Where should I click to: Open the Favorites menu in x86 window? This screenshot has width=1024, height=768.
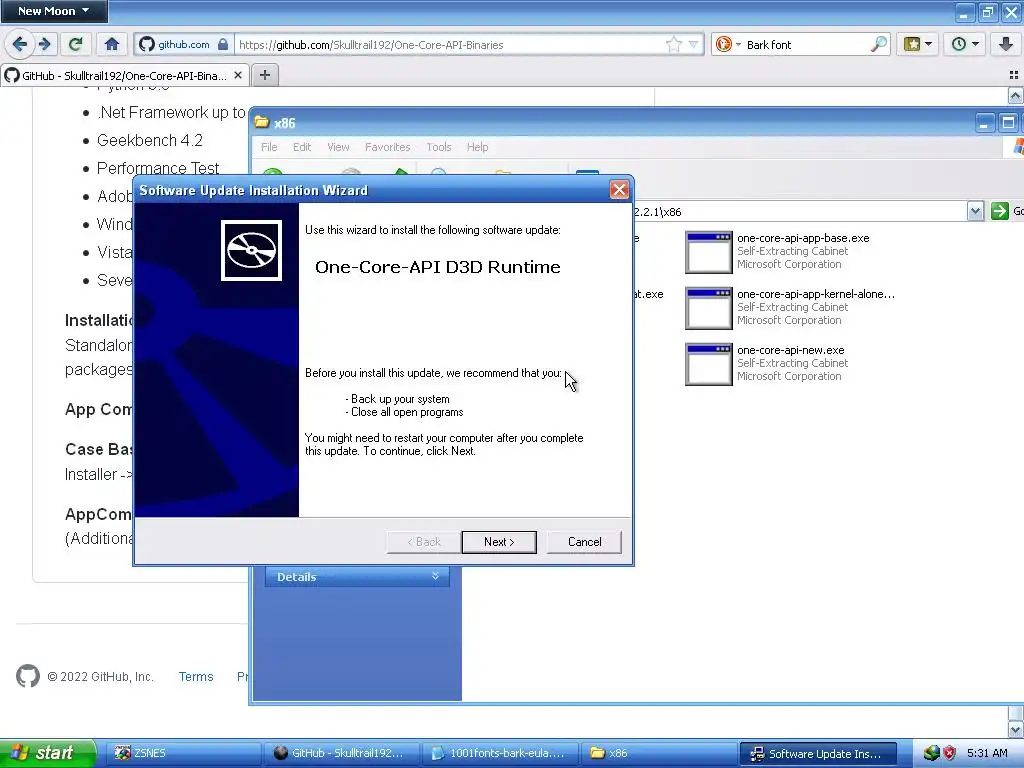coord(387,147)
